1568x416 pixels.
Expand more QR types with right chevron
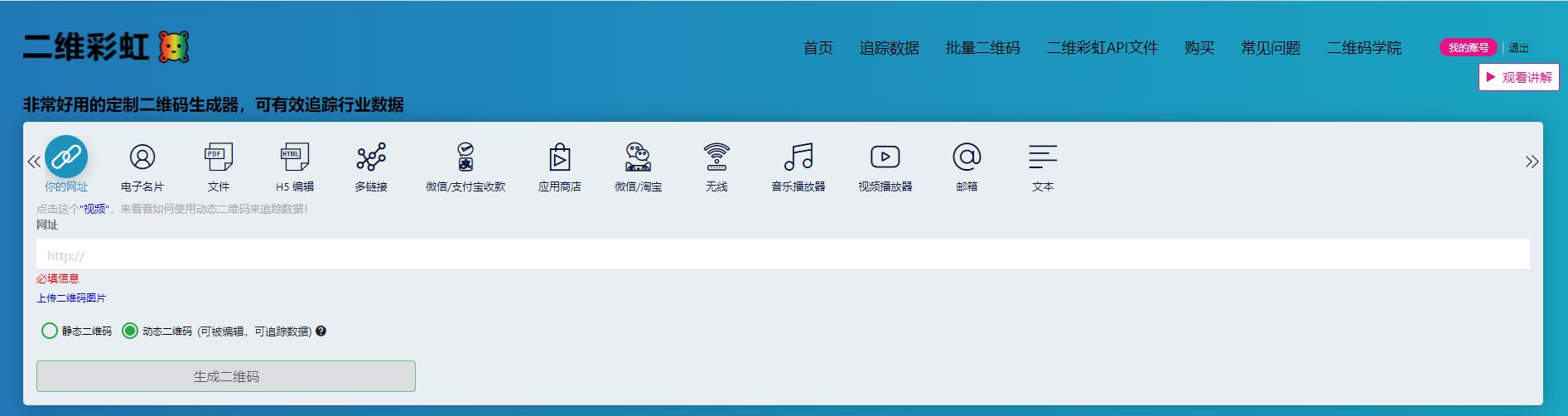pos(1532,162)
